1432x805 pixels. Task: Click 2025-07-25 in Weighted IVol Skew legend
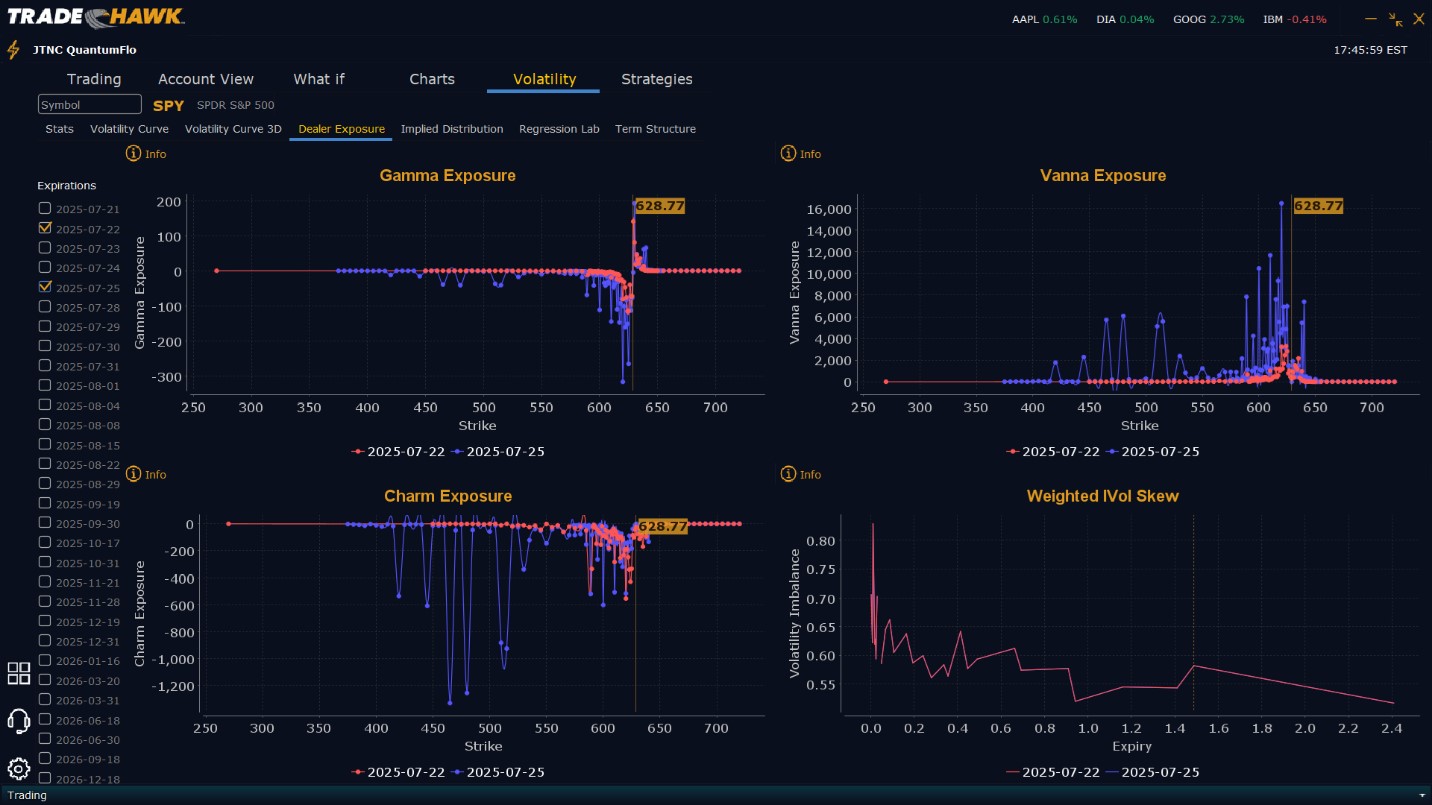1152,772
